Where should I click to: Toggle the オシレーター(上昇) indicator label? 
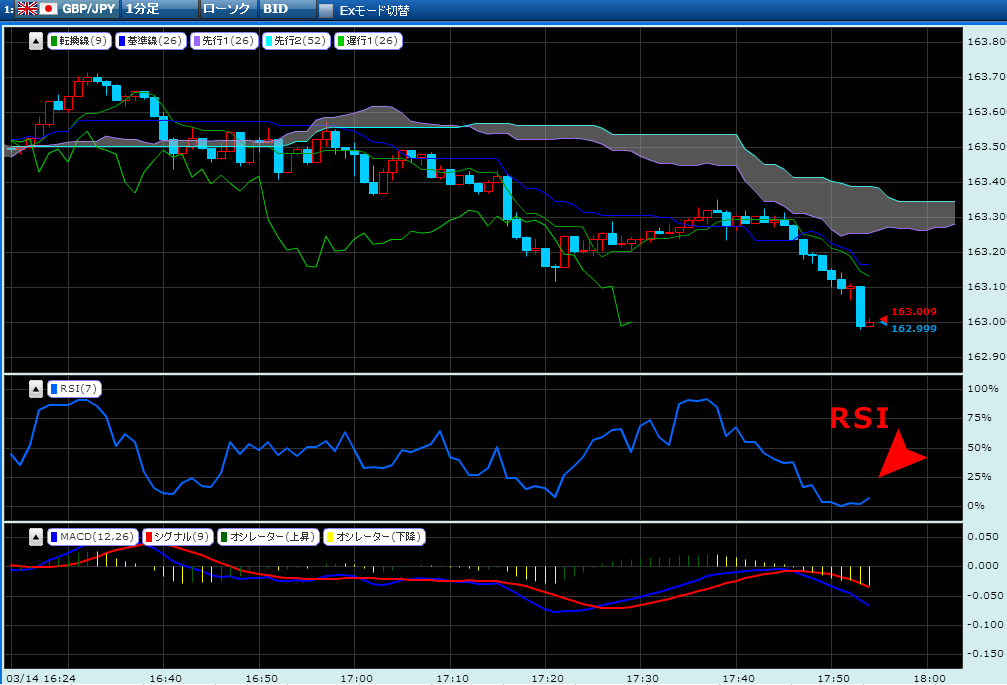(x=268, y=537)
